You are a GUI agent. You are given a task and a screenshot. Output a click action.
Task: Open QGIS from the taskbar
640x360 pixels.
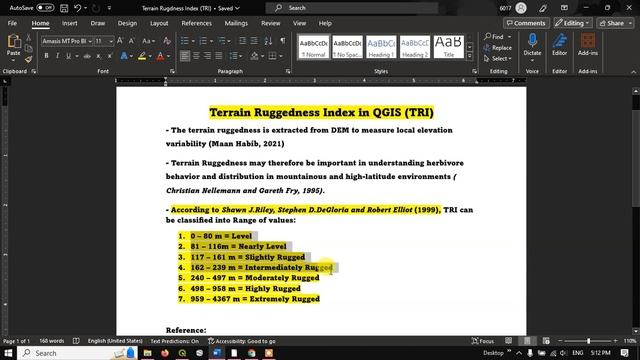(x=182, y=353)
